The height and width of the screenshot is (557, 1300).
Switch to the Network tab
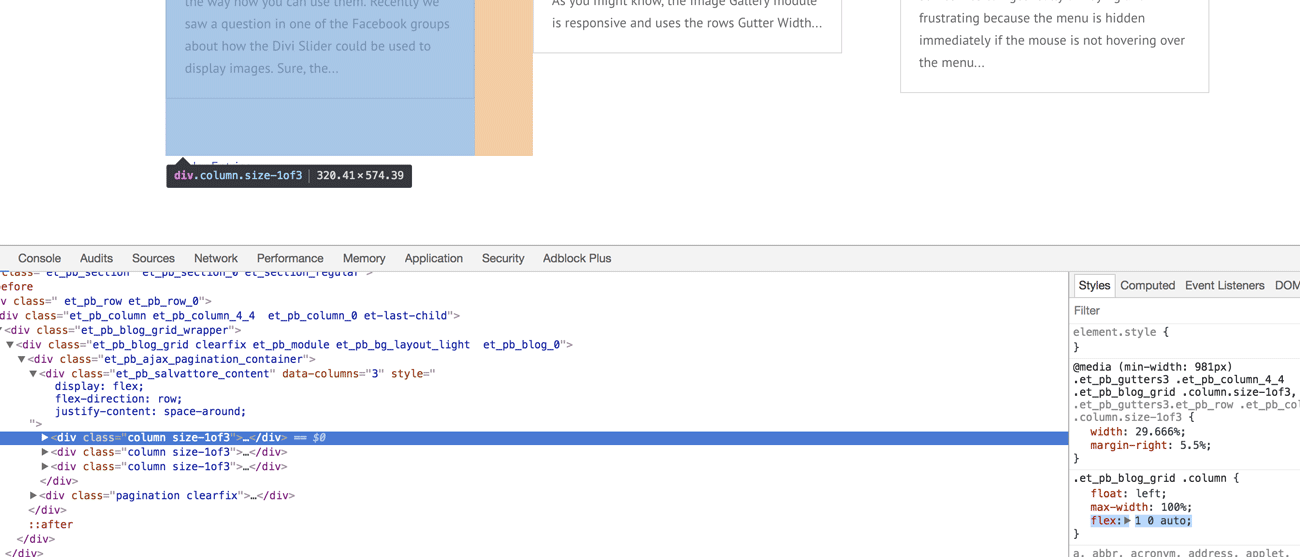[x=215, y=258]
